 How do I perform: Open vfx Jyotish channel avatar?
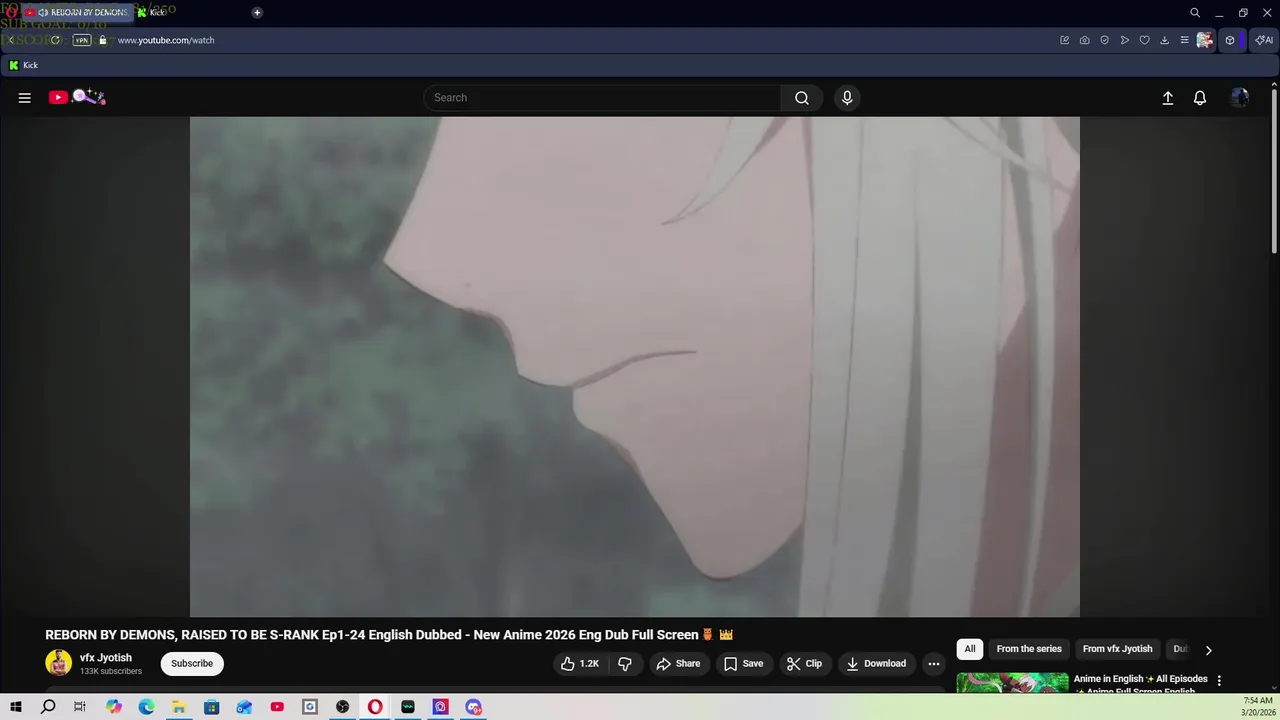[58, 663]
